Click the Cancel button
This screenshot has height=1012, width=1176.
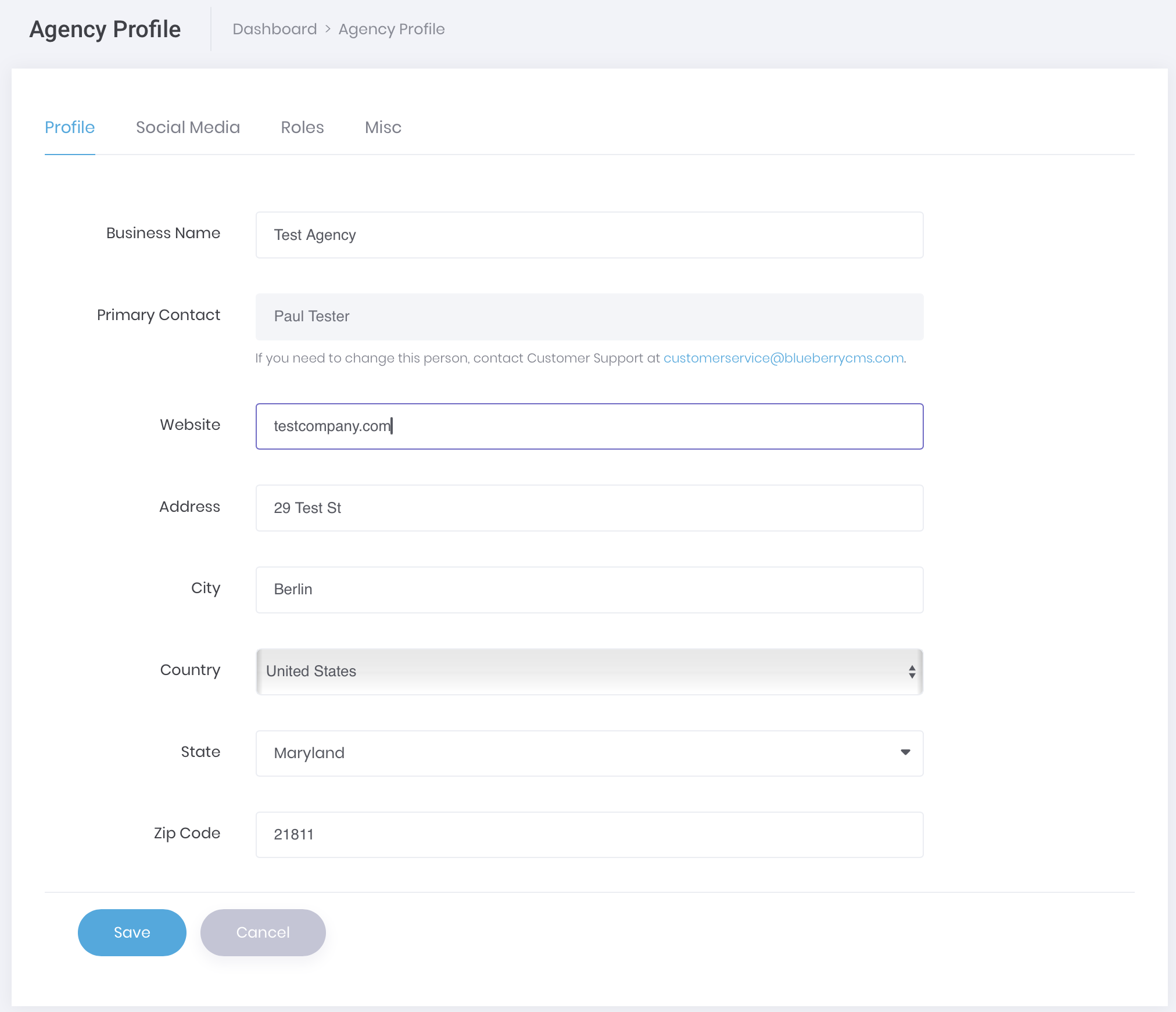(x=262, y=931)
